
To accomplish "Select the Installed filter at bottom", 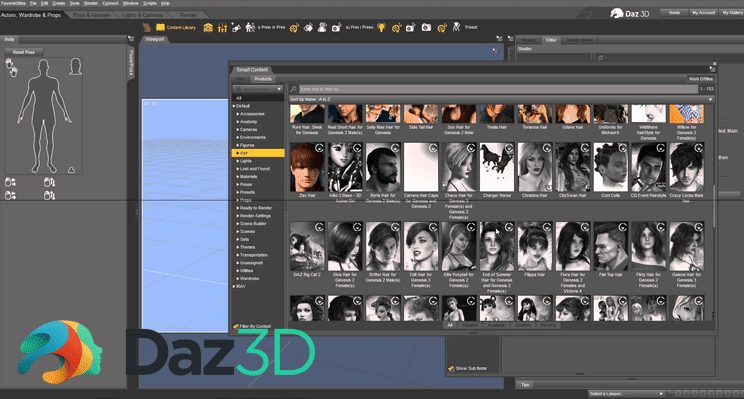I will coord(470,325).
